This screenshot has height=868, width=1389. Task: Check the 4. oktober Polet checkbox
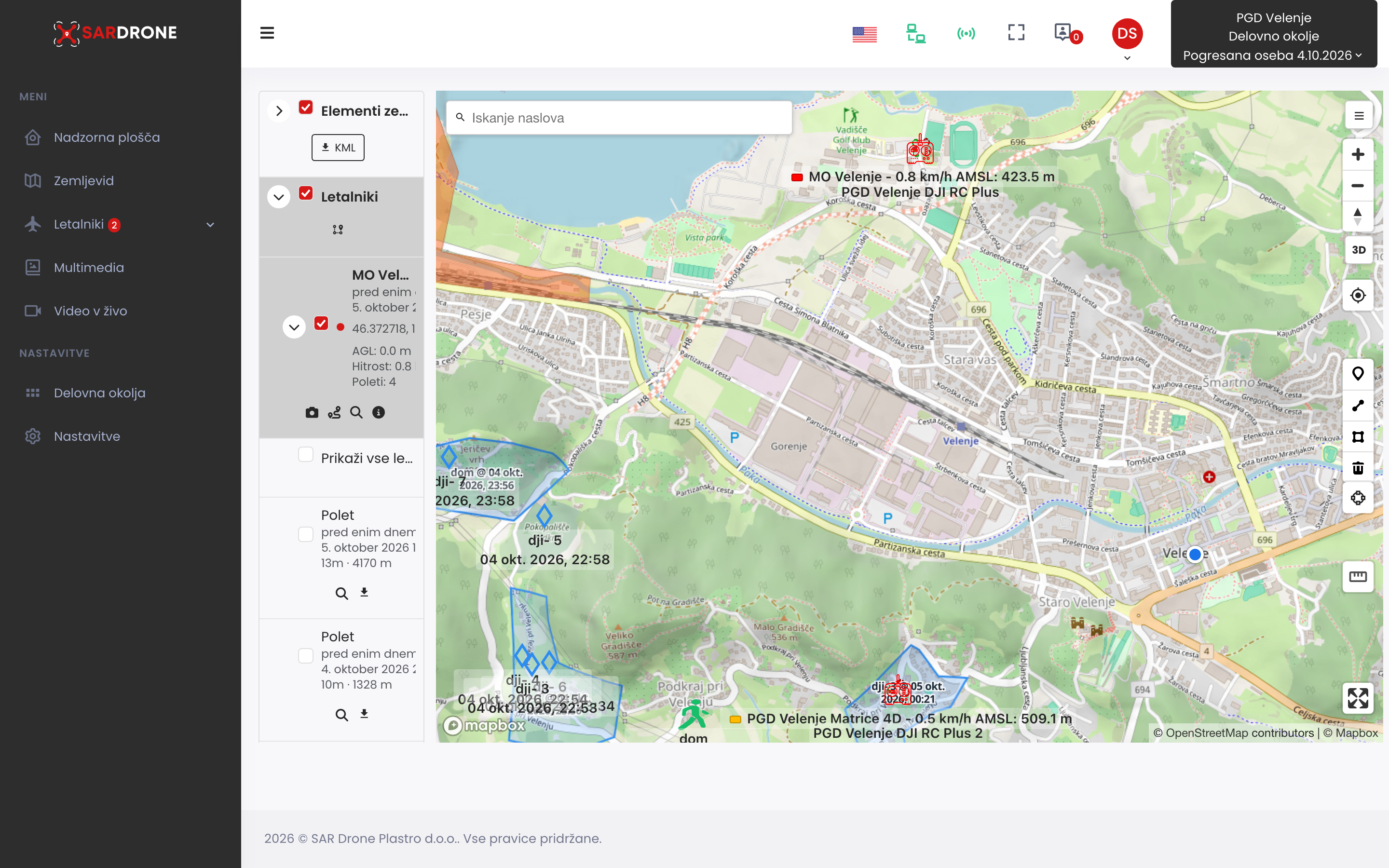[306, 656]
